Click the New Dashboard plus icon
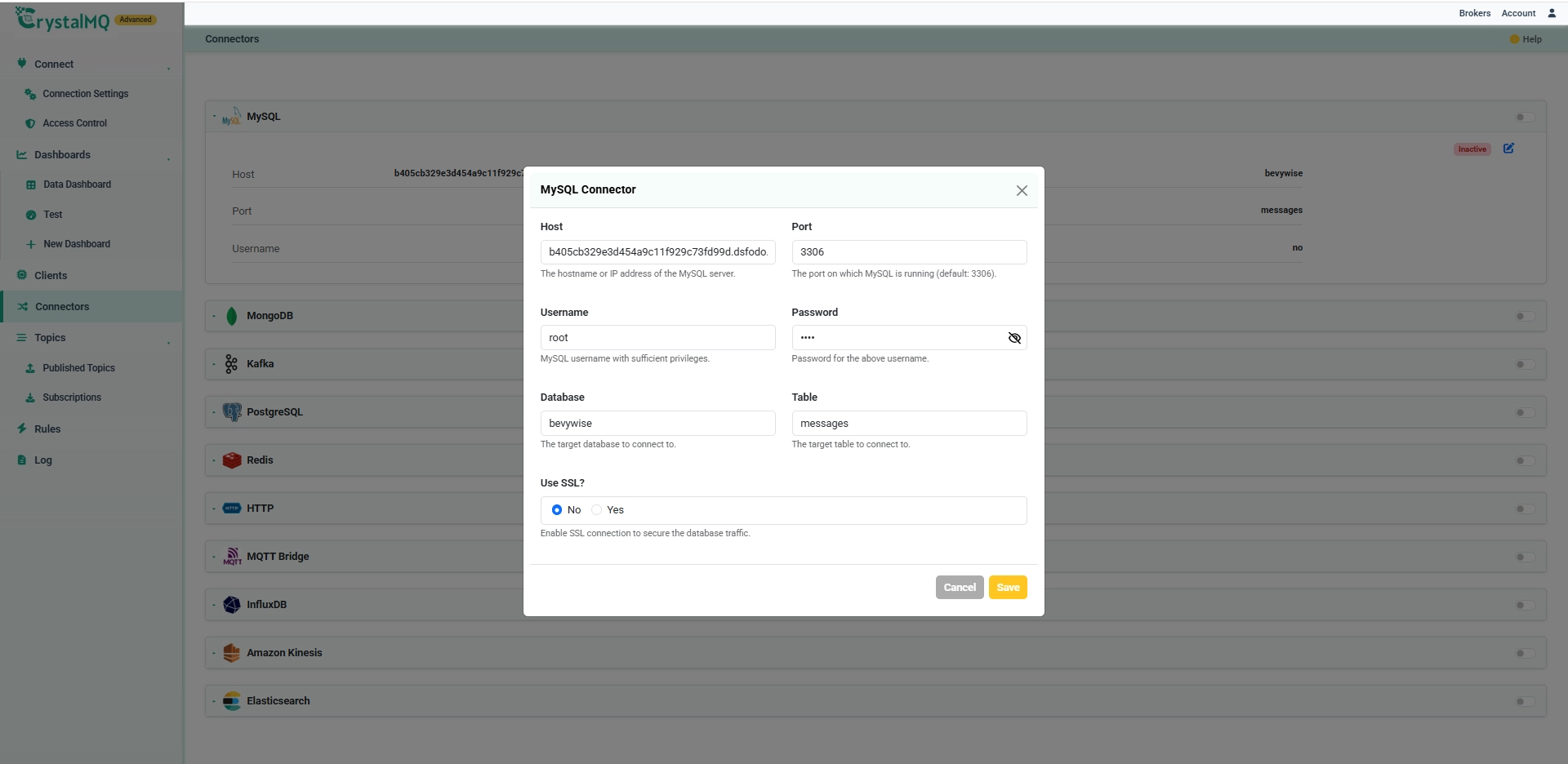The height and width of the screenshot is (764, 1568). [31, 244]
